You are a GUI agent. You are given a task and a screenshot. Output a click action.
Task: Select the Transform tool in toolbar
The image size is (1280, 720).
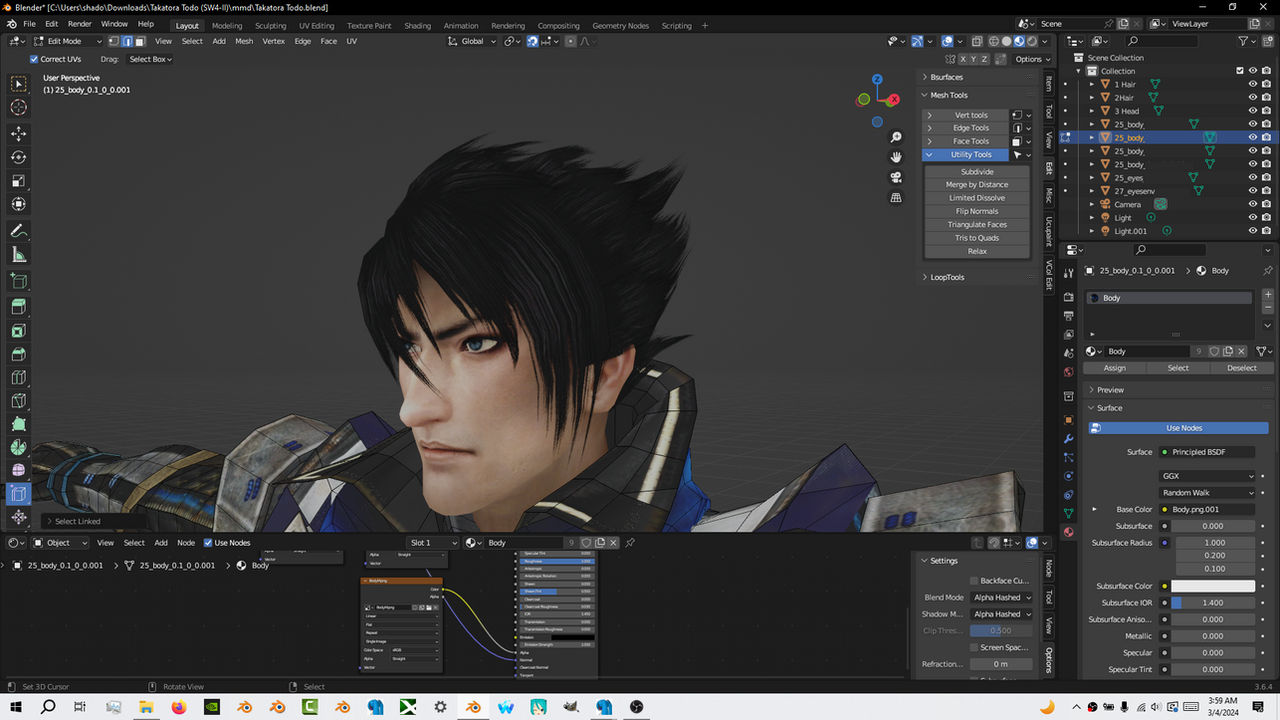[x=18, y=205]
